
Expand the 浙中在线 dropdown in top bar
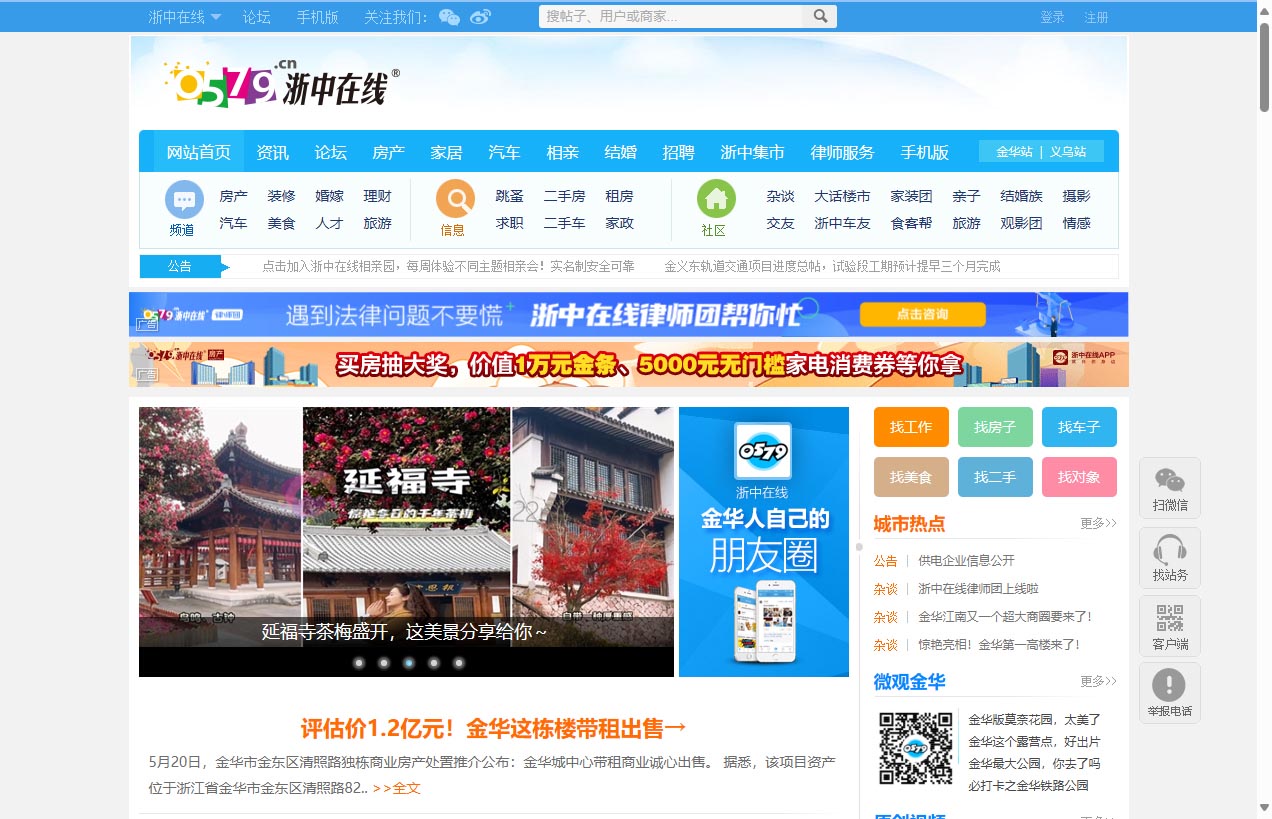coord(215,17)
